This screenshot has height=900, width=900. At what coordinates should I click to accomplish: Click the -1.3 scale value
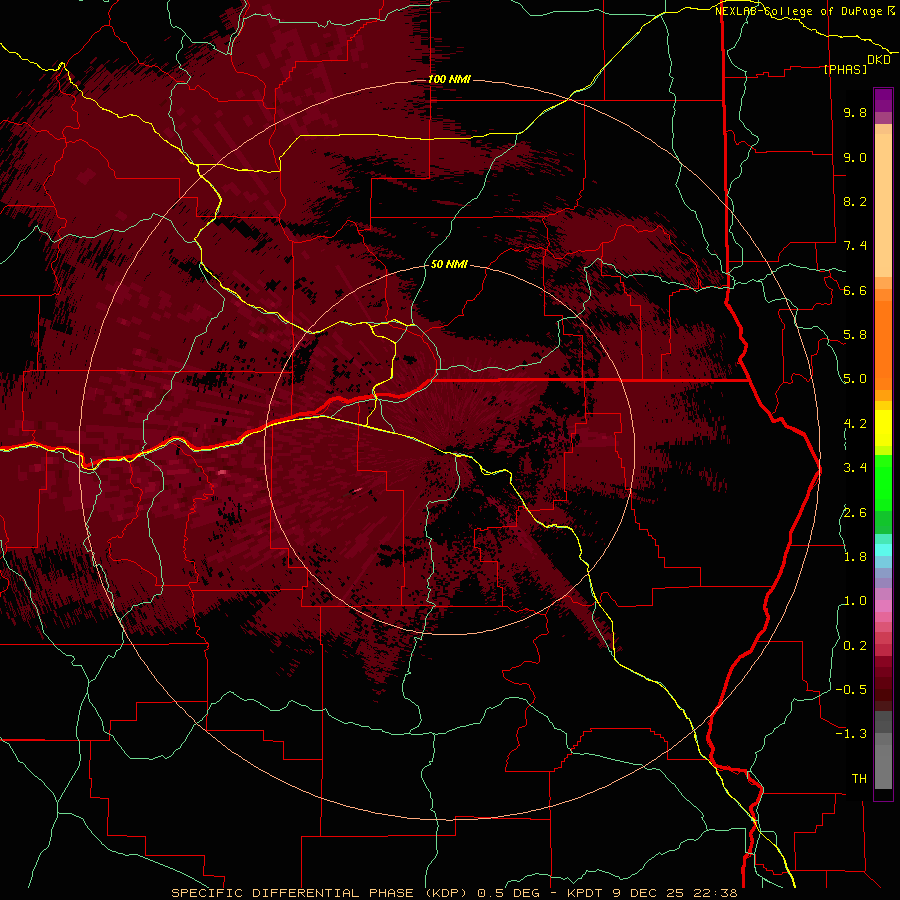(851, 734)
